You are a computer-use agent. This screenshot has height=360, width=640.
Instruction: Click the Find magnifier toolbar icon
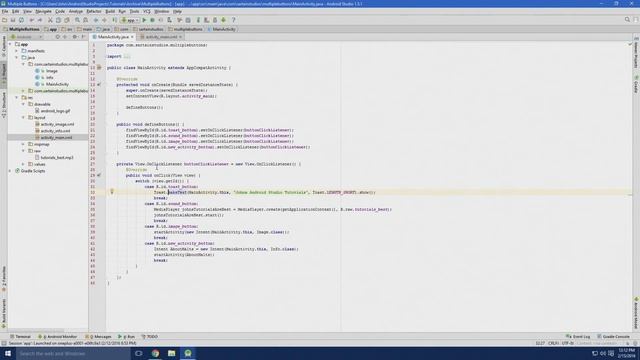(77, 20)
